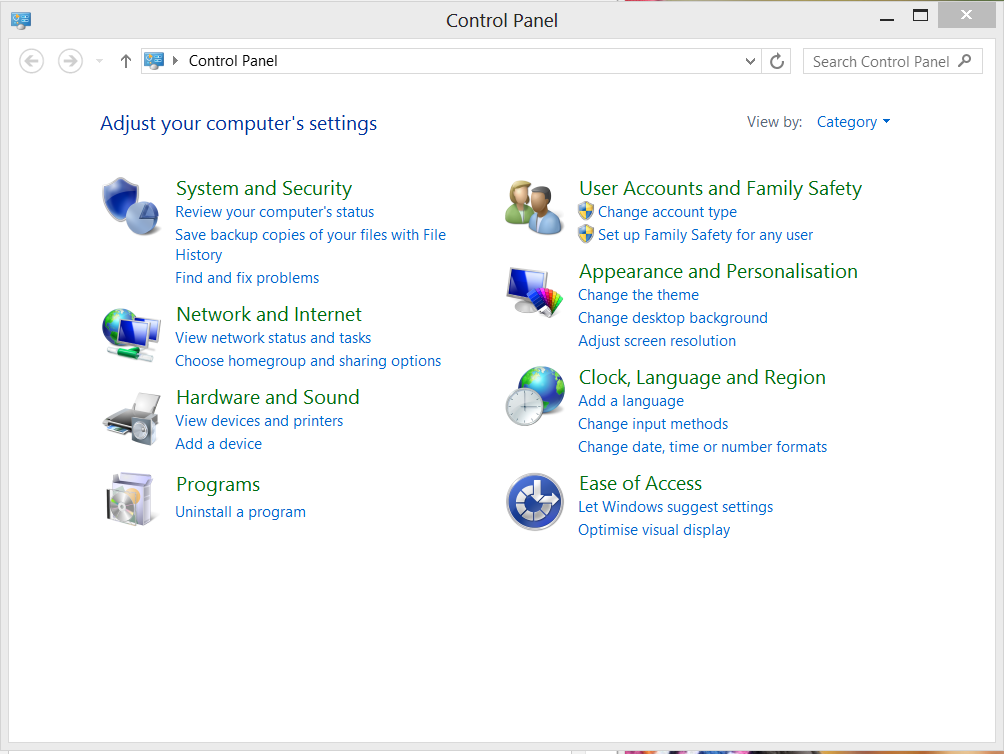This screenshot has width=1004, height=754.
Task: Open the Network and Internet globe icon
Action: coord(131,335)
